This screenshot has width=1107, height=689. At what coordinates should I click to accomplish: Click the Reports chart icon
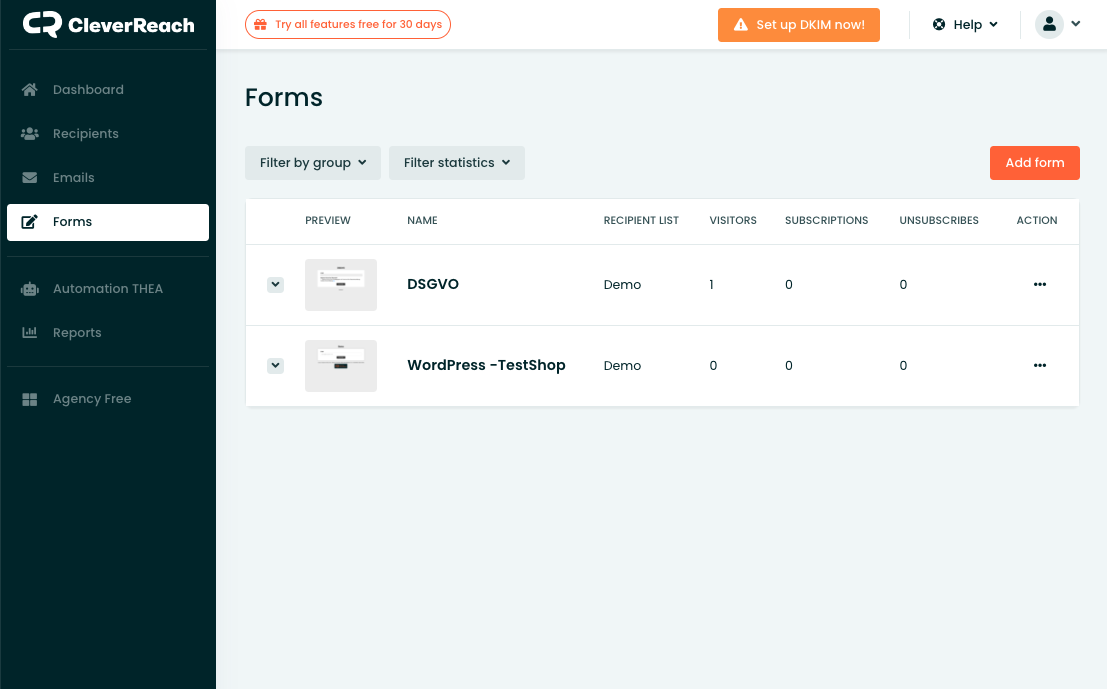30,333
